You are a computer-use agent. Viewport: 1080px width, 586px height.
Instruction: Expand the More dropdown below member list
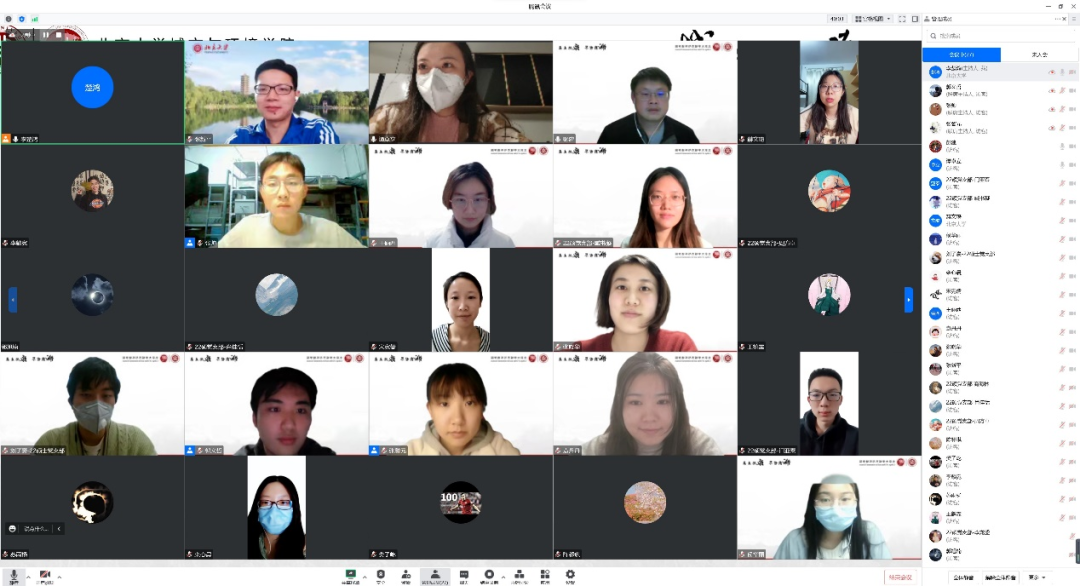tap(1034, 577)
